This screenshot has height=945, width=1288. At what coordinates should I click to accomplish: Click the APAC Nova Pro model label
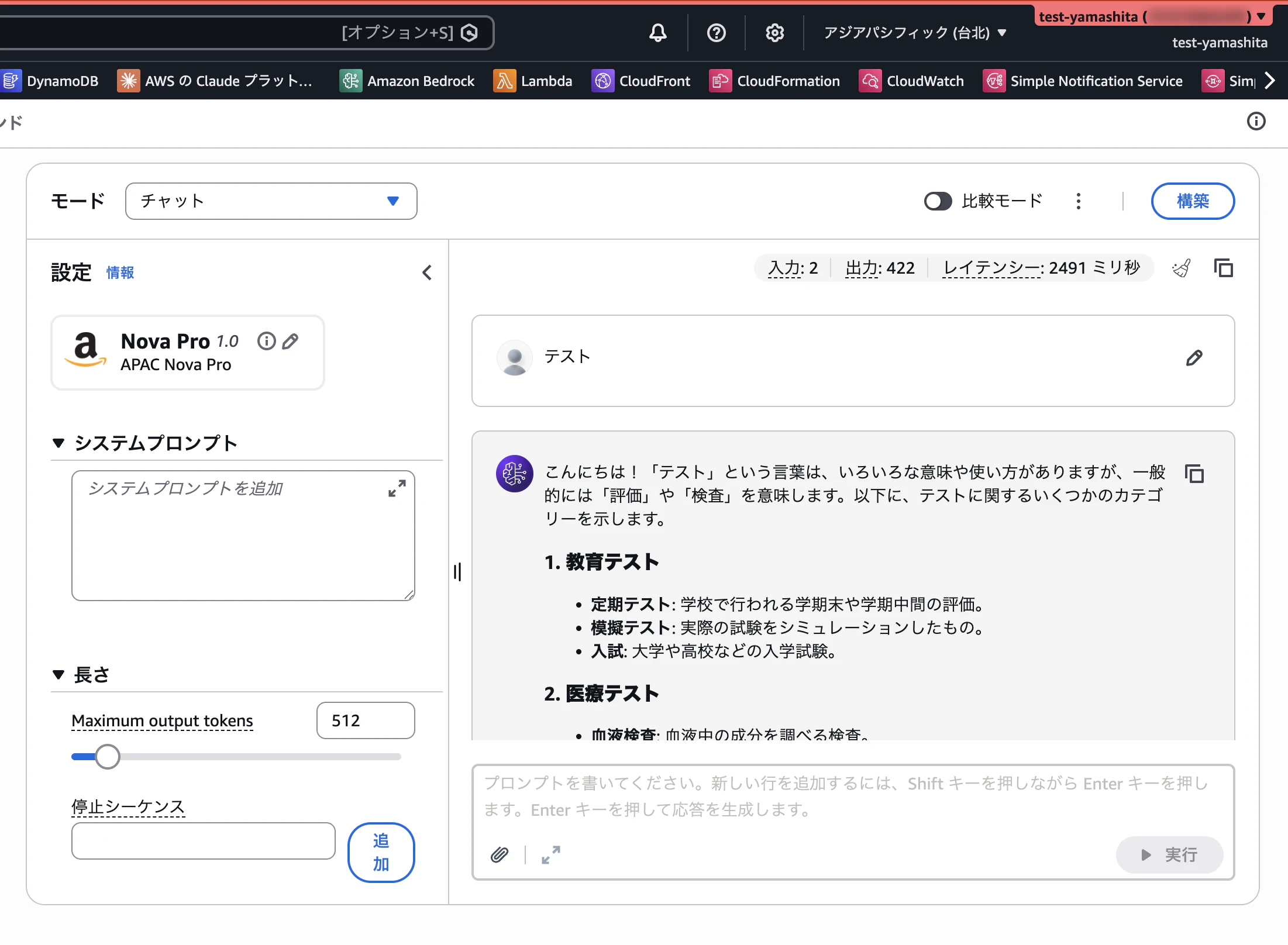click(x=176, y=364)
